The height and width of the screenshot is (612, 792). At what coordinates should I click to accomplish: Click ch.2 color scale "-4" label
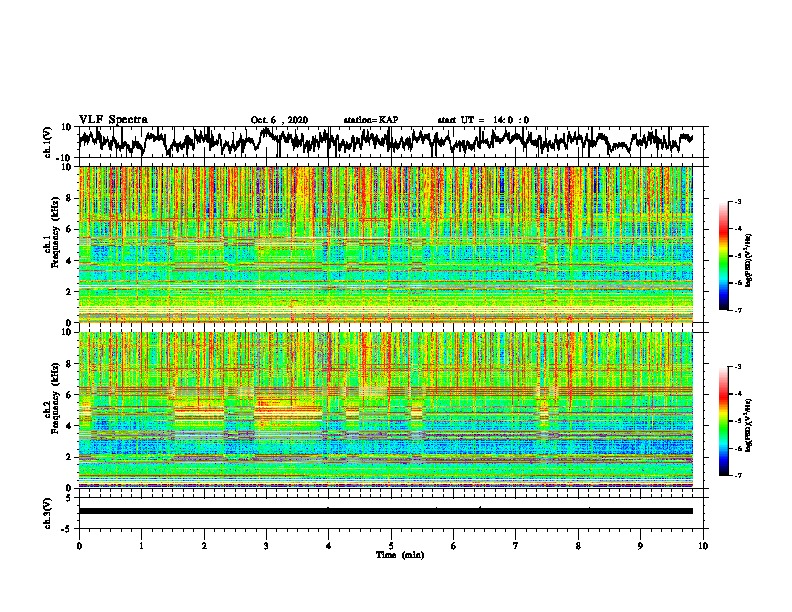tap(737, 394)
